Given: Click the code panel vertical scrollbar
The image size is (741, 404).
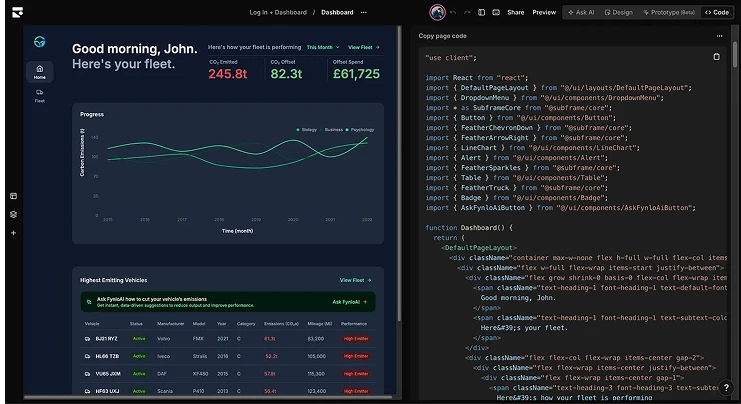Looking at the screenshot, I should coord(735,52).
